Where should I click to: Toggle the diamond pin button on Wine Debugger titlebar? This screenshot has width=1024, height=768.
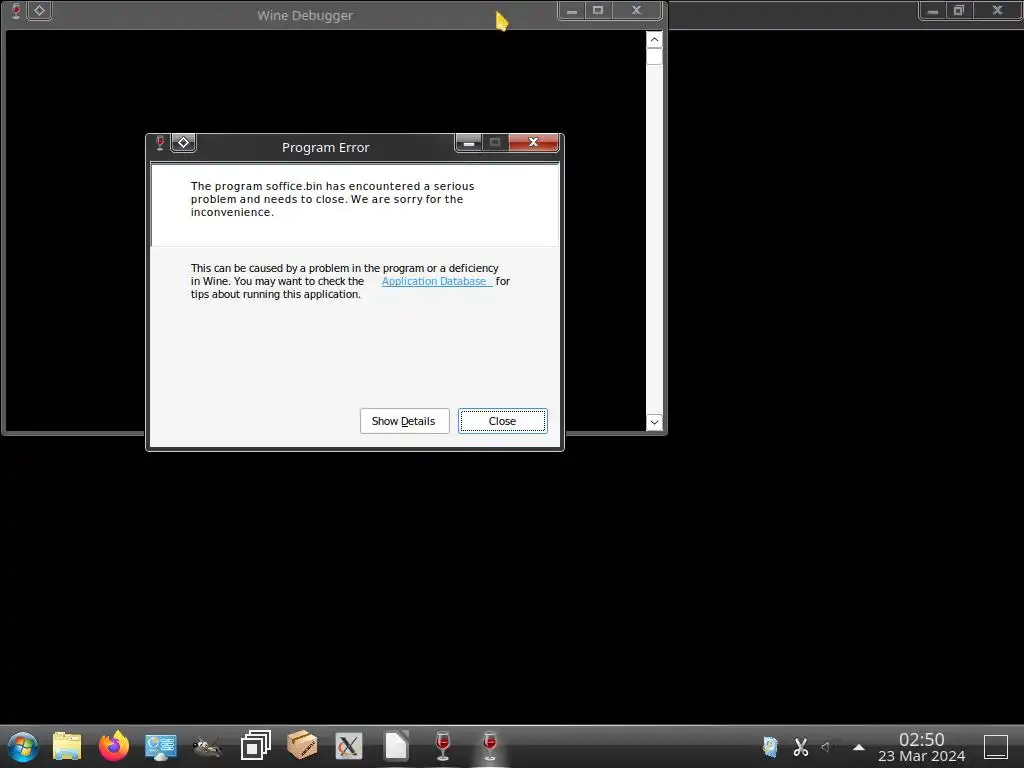[39, 11]
